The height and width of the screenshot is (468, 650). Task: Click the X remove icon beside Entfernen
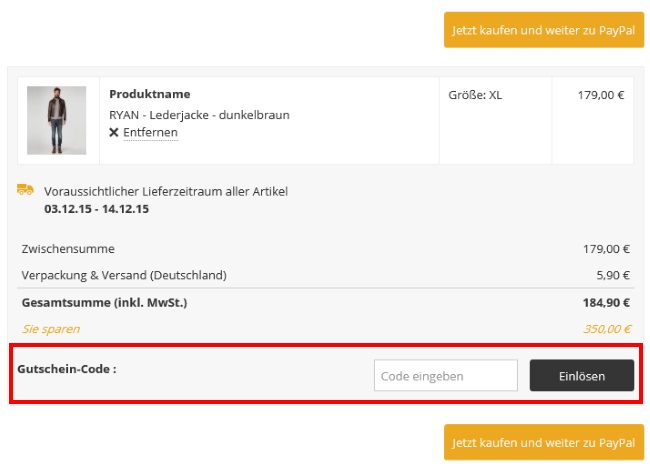[x=114, y=132]
